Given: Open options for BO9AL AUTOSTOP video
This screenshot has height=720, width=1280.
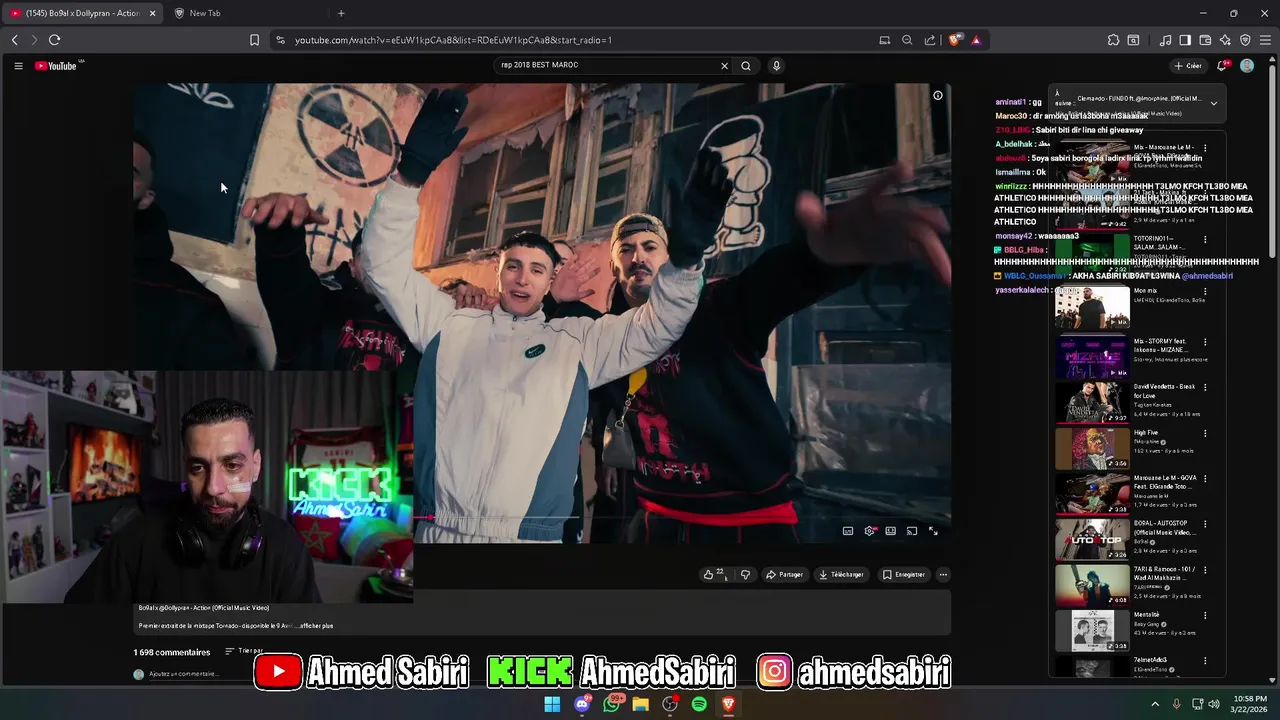Looking at the screenshot, I should 1205,525.
